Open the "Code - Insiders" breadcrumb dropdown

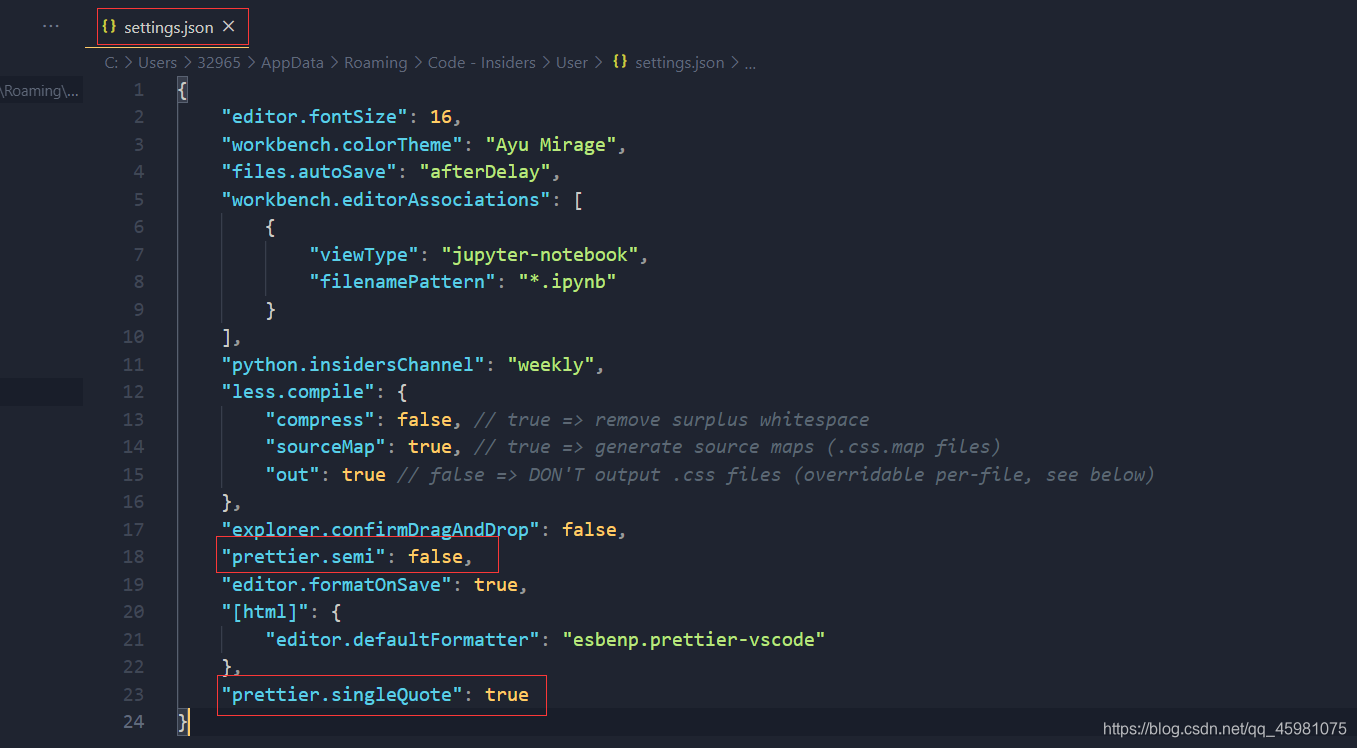point(482,61)
